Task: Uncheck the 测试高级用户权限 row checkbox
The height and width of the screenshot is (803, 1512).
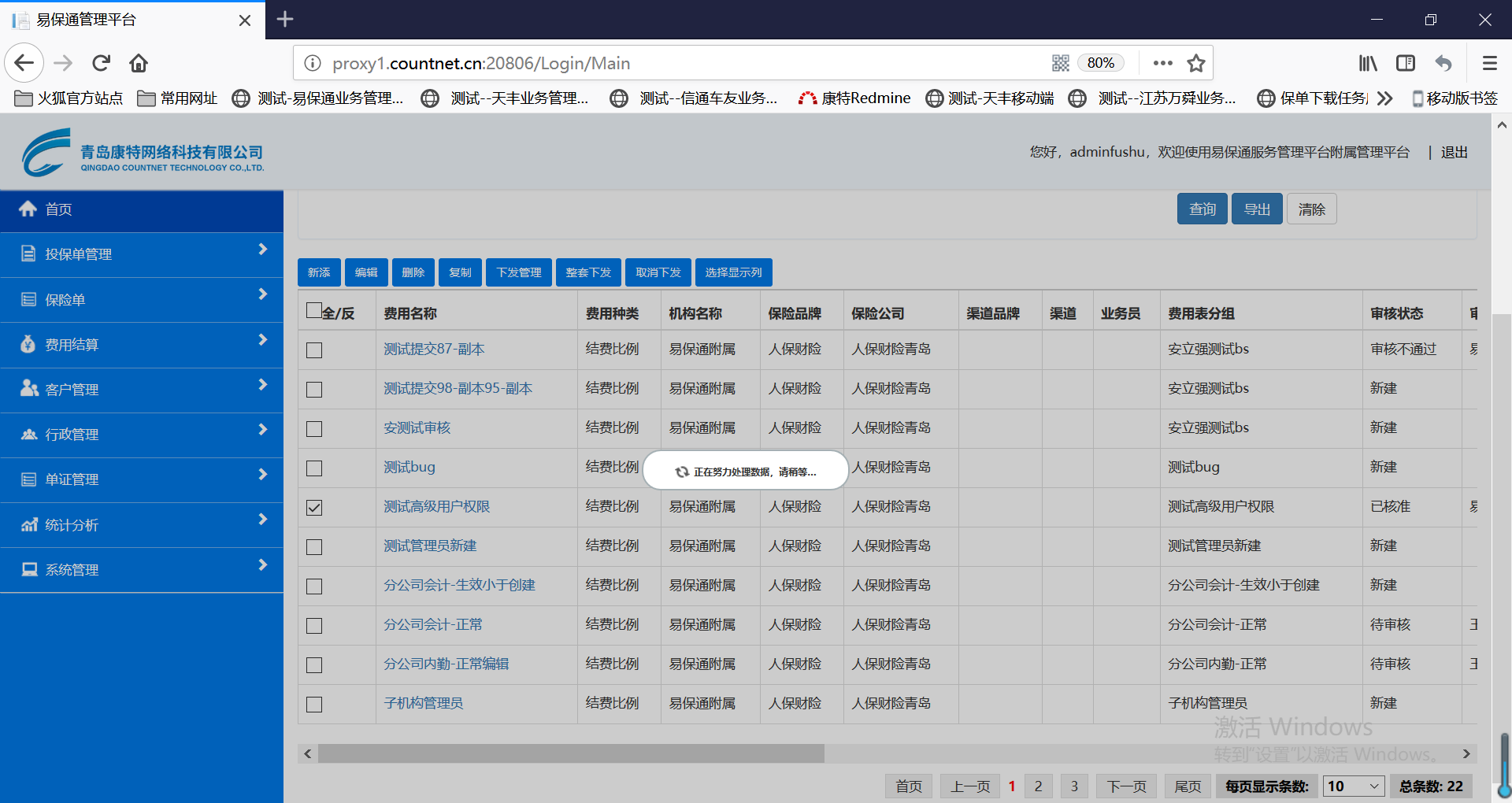Action: (x=314, y=508)
